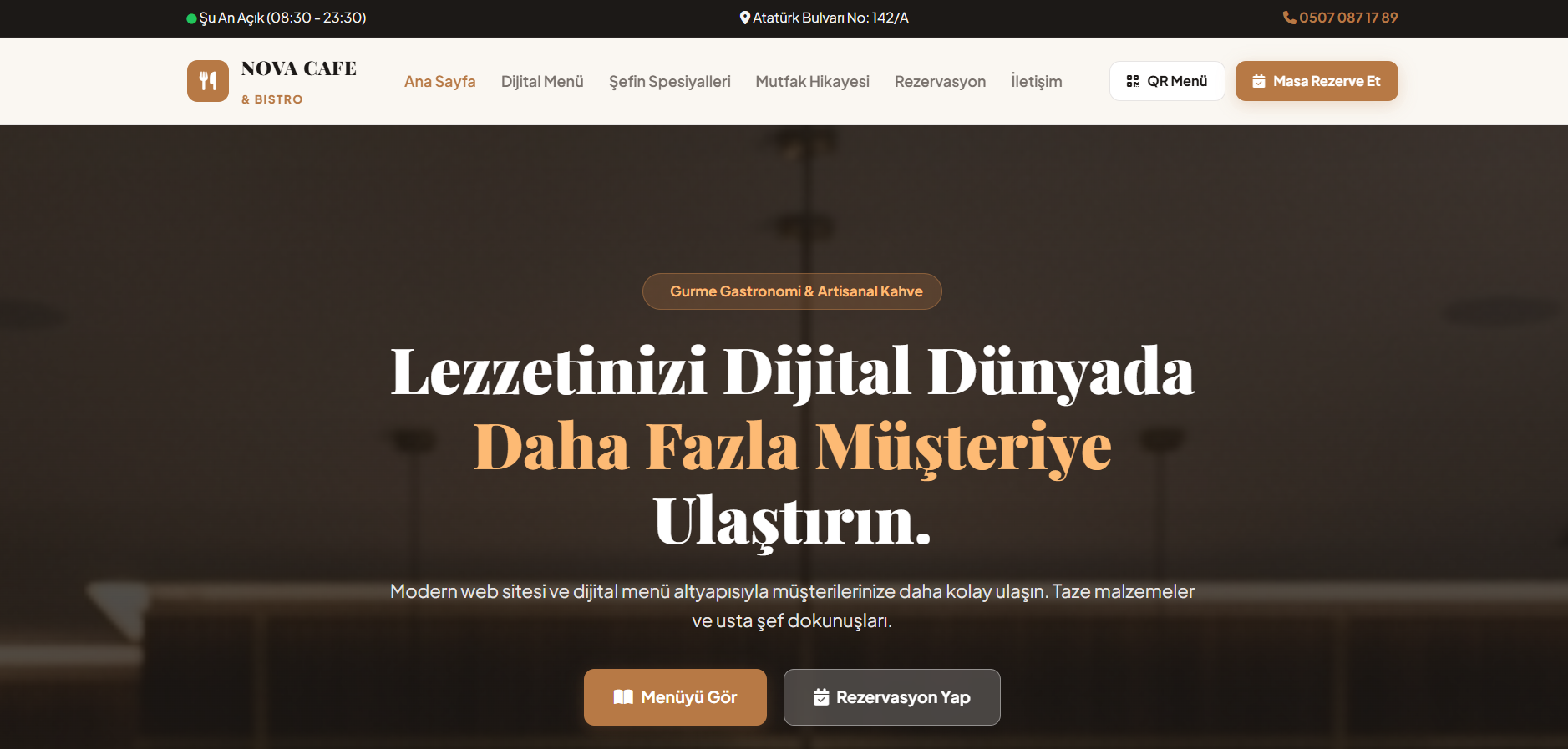Click the NOVA CAFE brand name
This screenshot has height=749, width=1568.
[299, 68]
